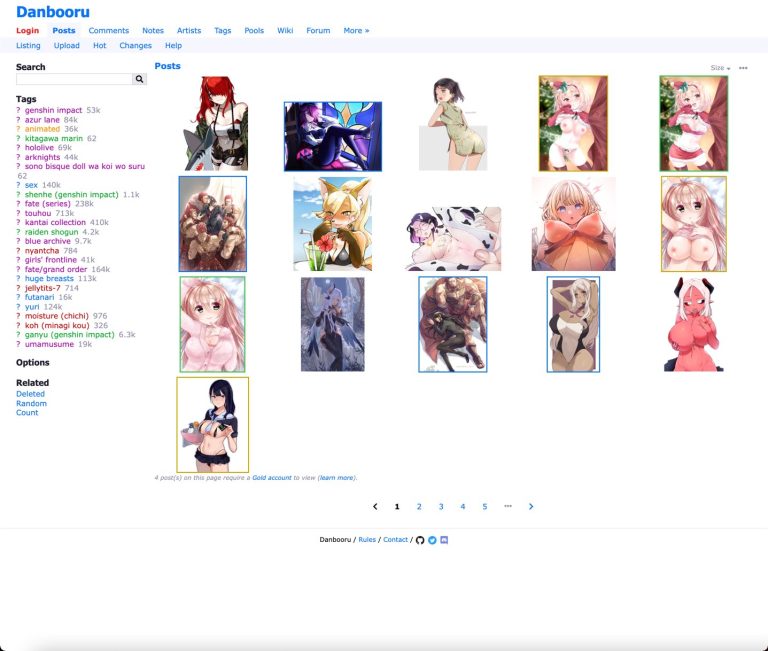768x651 pixels.
Task: Click the question mark beside arknights tag
Action: [18, 157]
